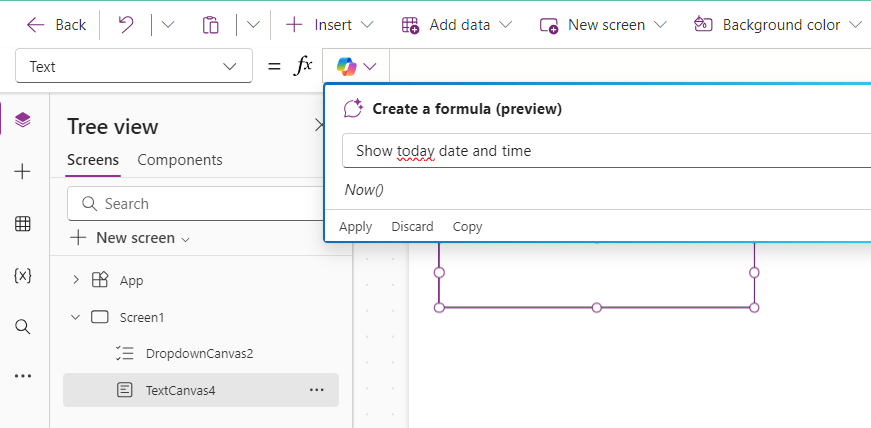
Task: Open the Text property dropdown
Action: [x=134, y=67]
